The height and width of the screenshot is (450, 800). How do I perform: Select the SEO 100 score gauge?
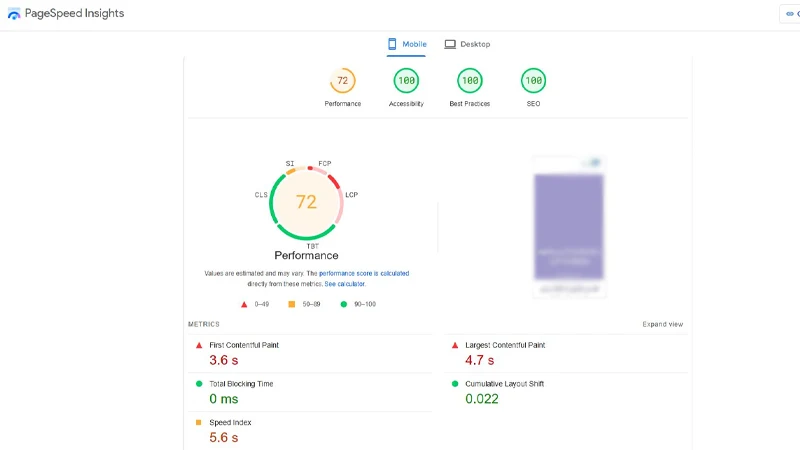(533, 81)
